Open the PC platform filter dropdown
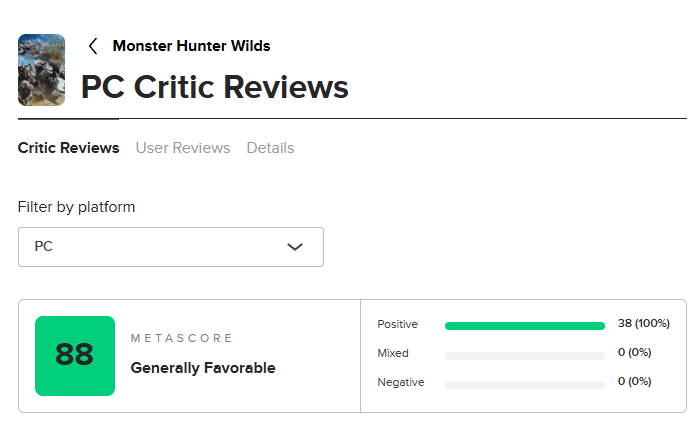696x429 pixels. 170,246
